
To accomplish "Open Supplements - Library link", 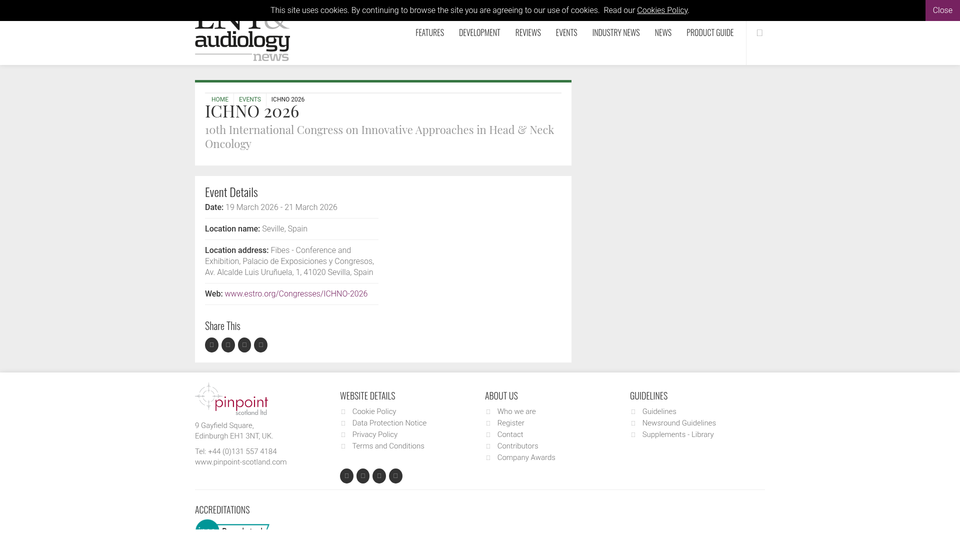I will [678, 435].
